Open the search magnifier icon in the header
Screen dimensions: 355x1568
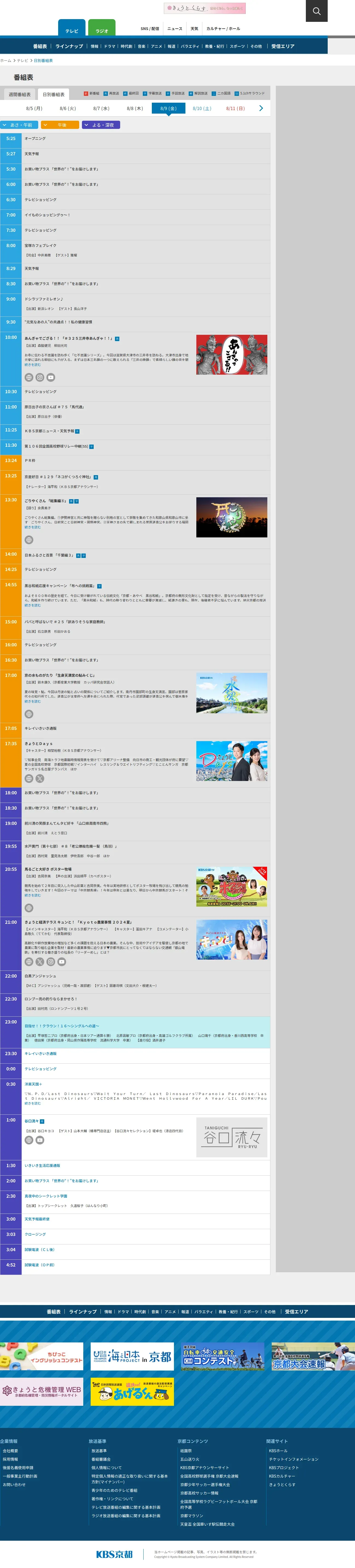tap(317, 11)
